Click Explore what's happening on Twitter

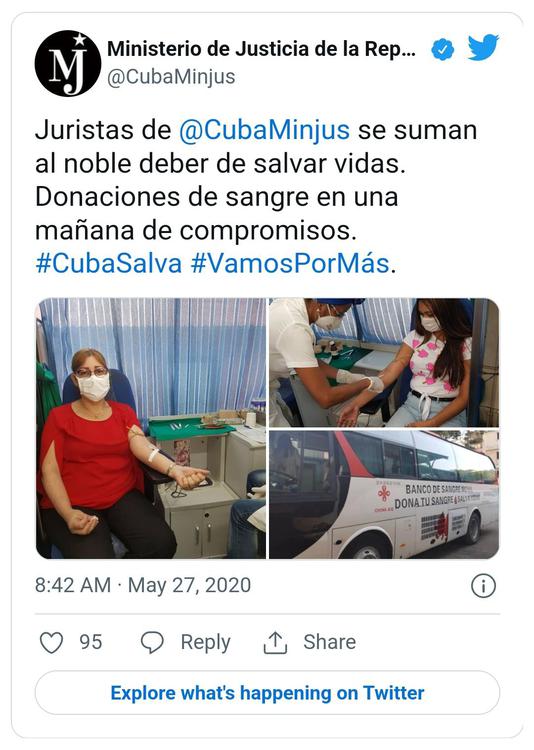[267, 693]
